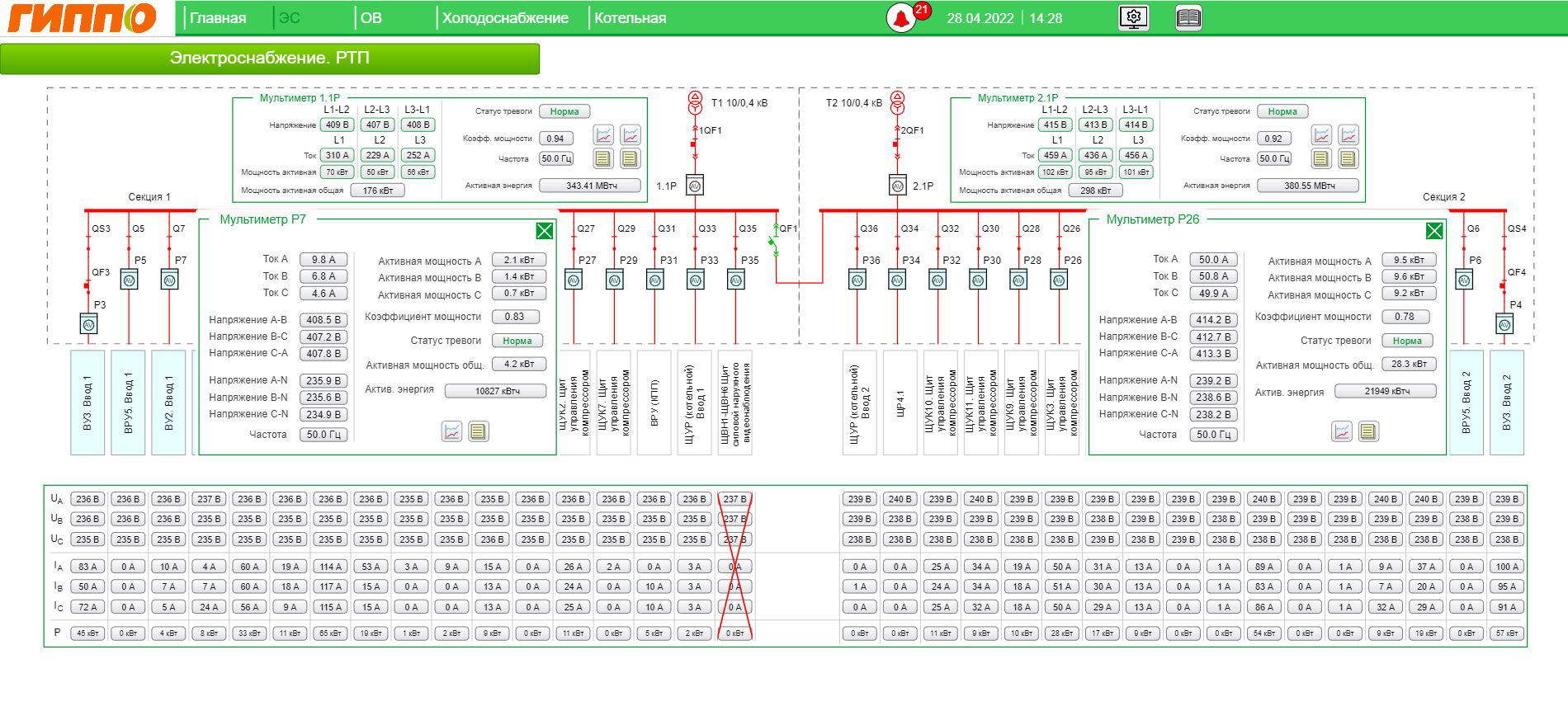This screenshot has width=1568, height=711.
Task: Toggle the 1QF1 breaker
Action: coord(694,144)
